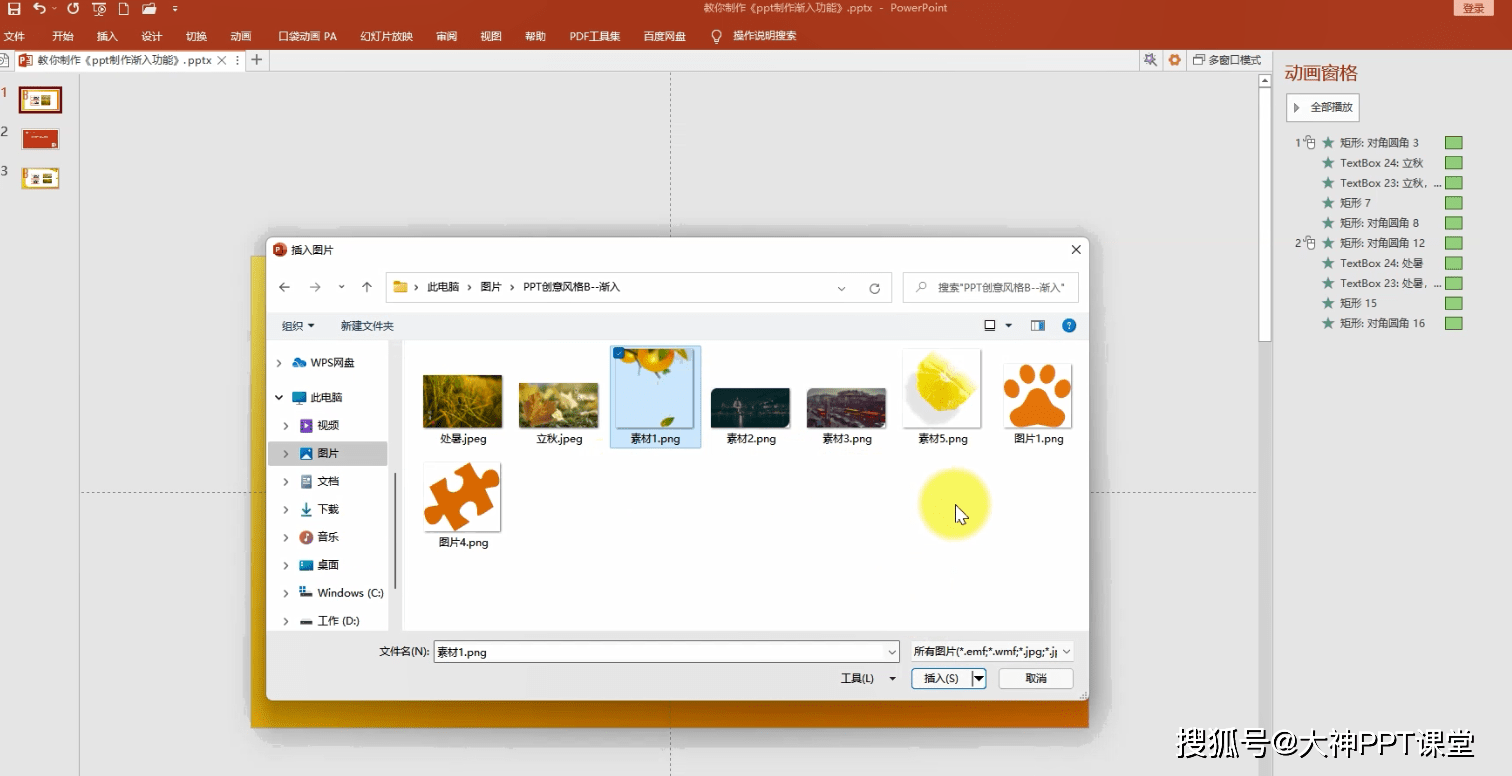Click the Undo arrow icon
1512x776 pixels.
[x=39, y=9]
